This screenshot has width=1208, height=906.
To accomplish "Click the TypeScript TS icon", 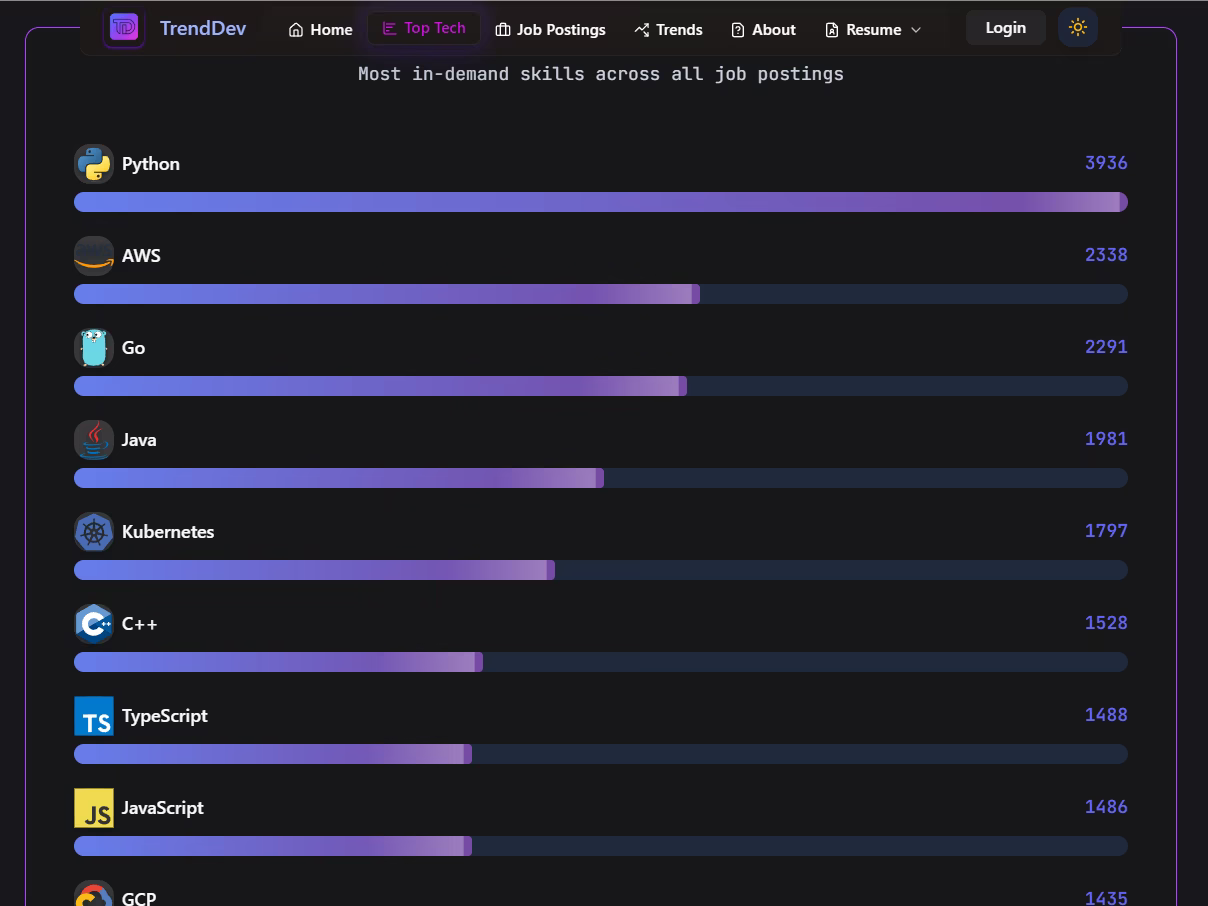I will pyautogui.click(x=94, y=716).
